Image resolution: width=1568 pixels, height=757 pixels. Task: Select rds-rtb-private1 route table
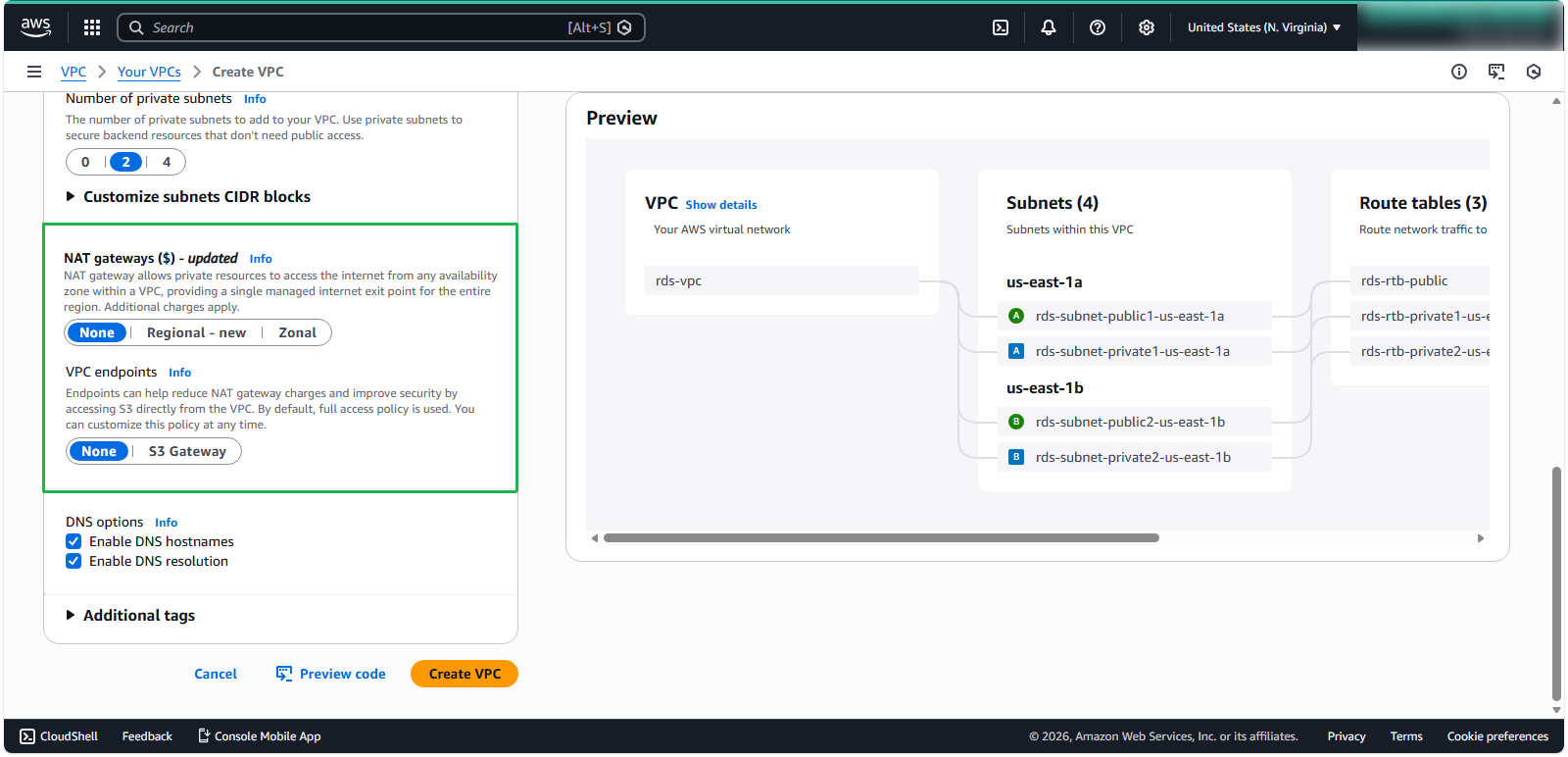click(1420, 316)
